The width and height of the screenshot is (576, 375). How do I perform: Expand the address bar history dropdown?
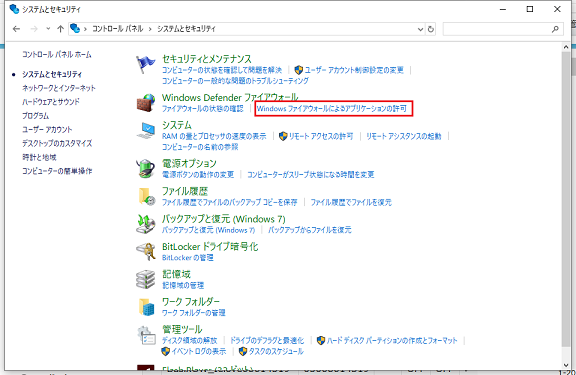coord(421,29)
